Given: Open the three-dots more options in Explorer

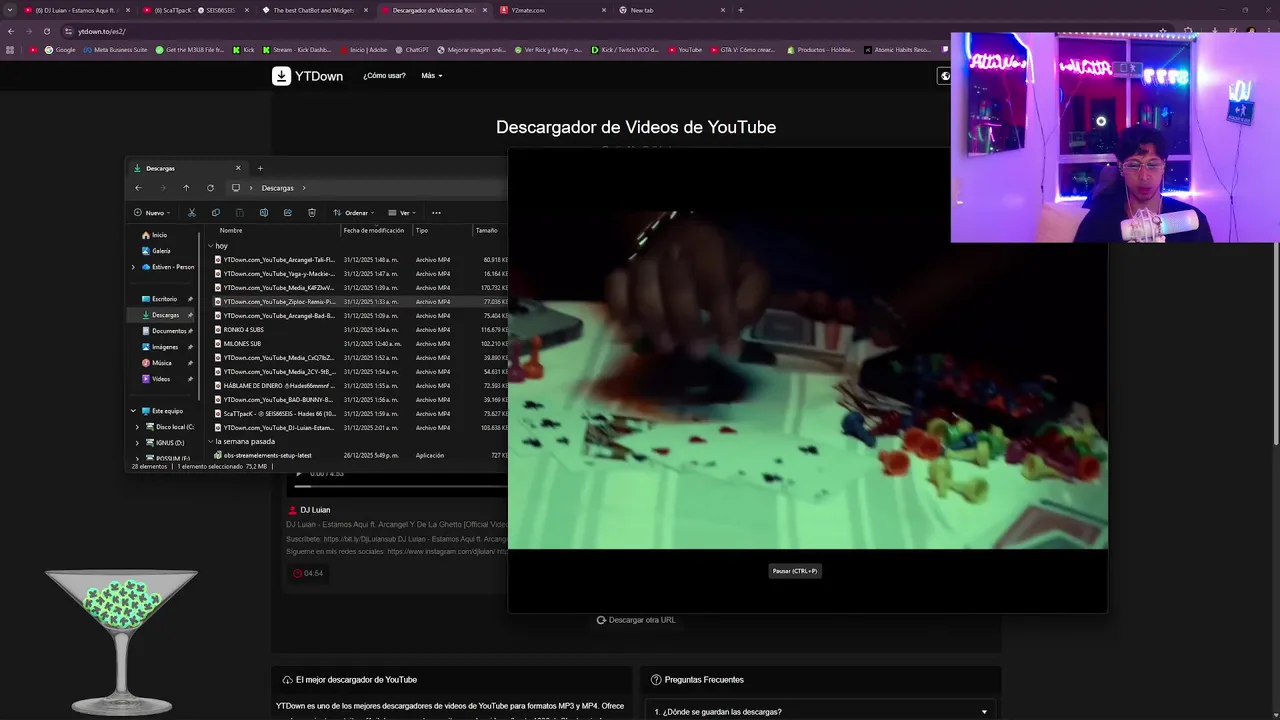Looking at the screenshot, I should (x=436, y=212).
